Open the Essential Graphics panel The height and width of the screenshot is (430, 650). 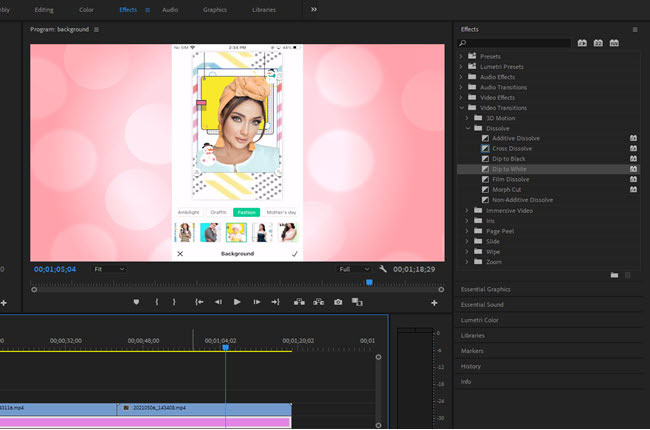[x=485, y=289]
